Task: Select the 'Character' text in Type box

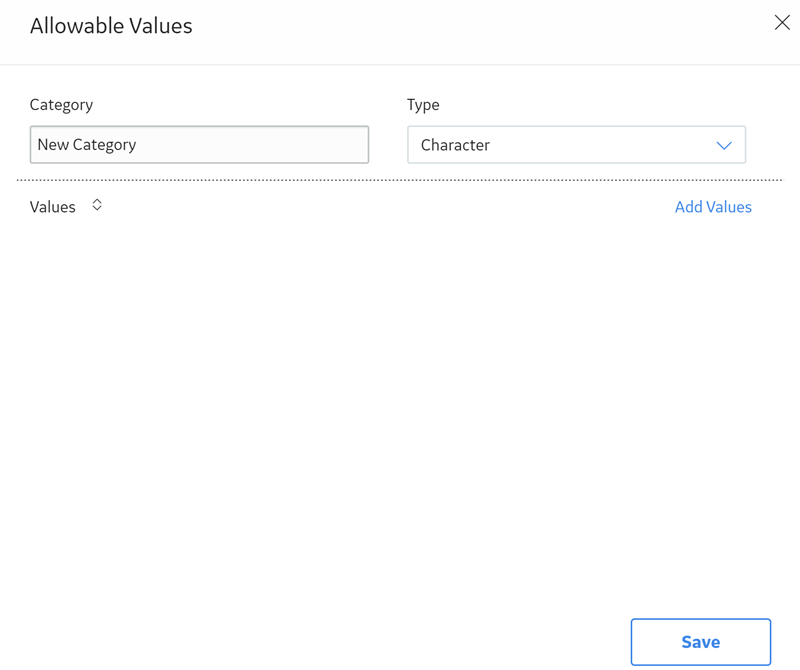Action: [455, 145]
